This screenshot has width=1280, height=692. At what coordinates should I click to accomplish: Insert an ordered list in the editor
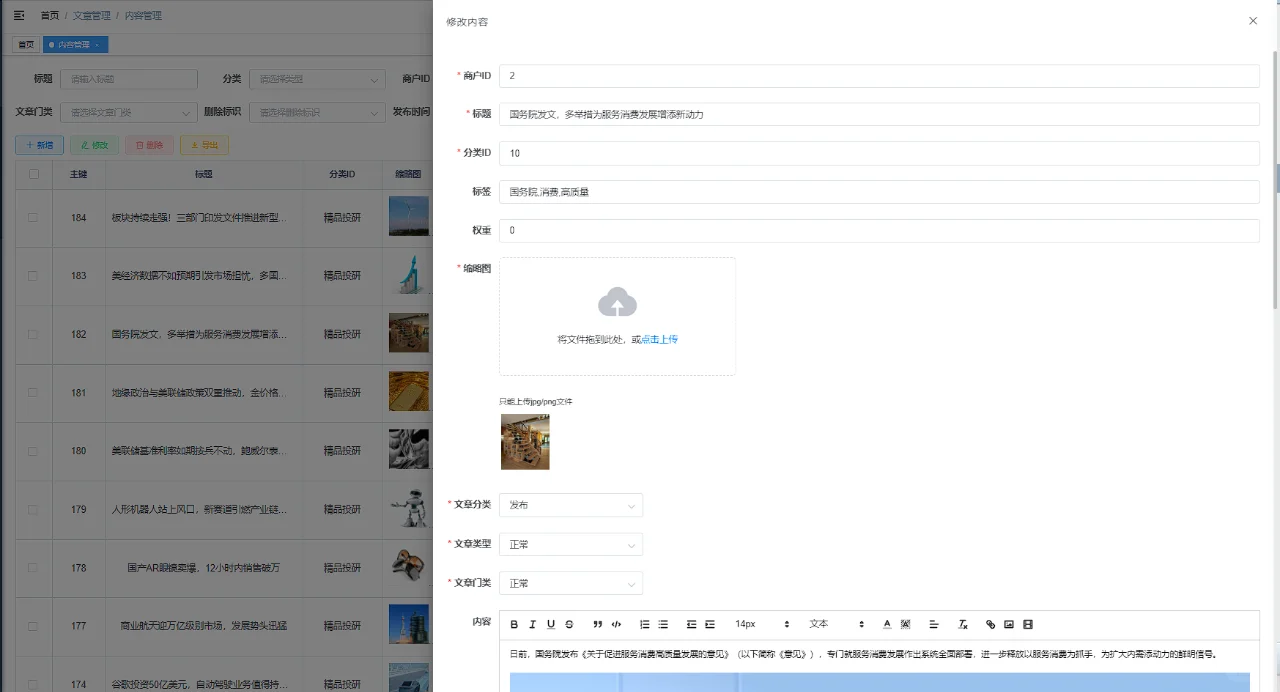[x=643, y=623]
